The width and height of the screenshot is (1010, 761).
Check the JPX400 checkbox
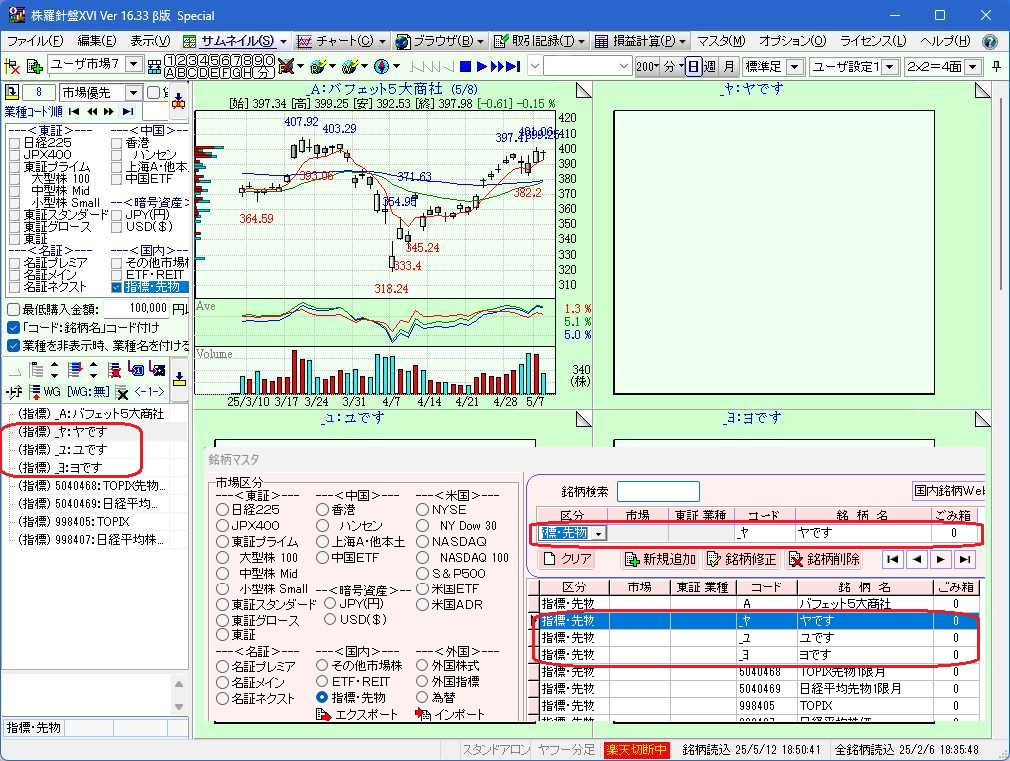click(15, 155)
